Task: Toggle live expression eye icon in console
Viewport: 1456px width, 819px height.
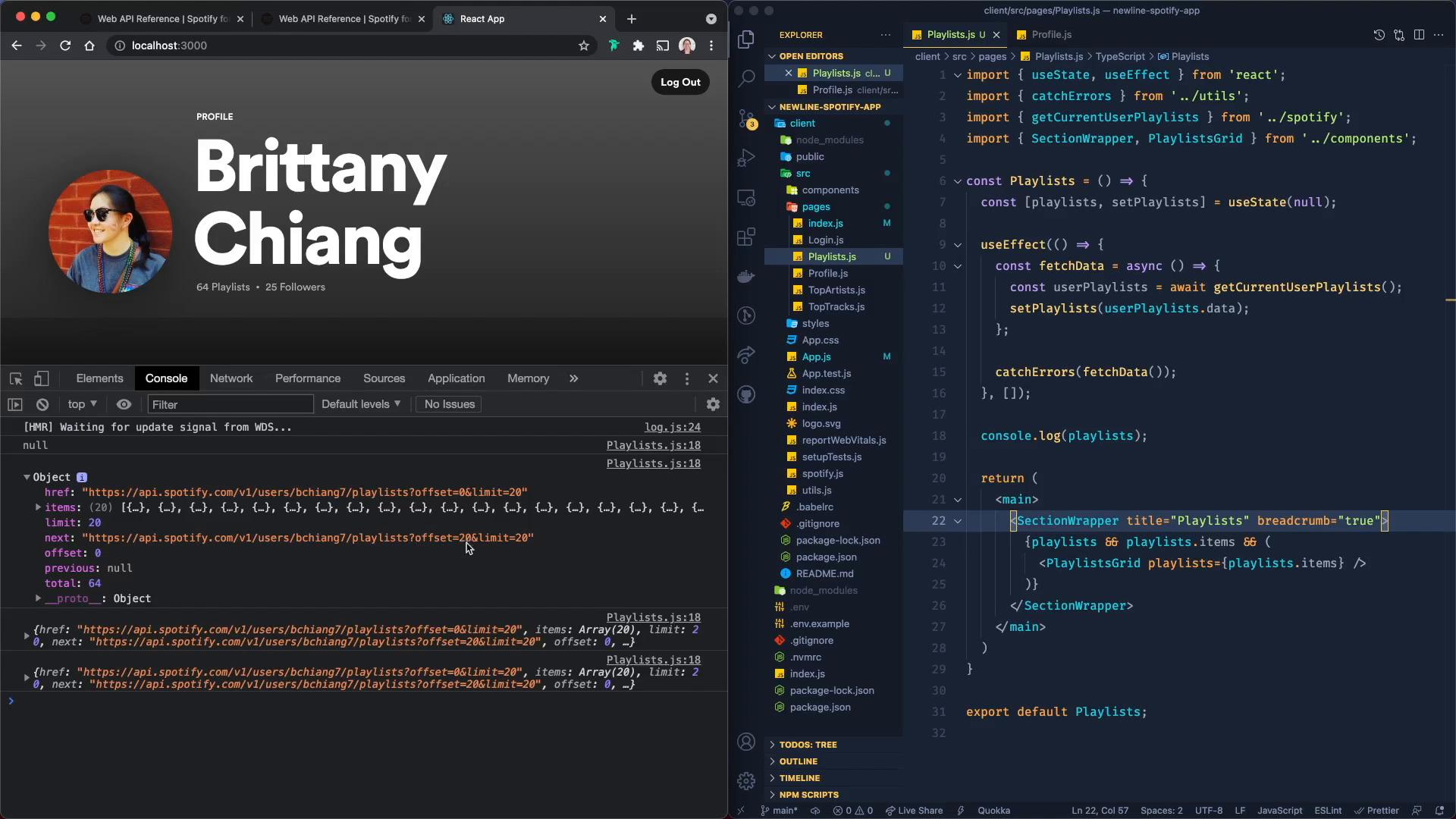Action: [x=124, y=404]
